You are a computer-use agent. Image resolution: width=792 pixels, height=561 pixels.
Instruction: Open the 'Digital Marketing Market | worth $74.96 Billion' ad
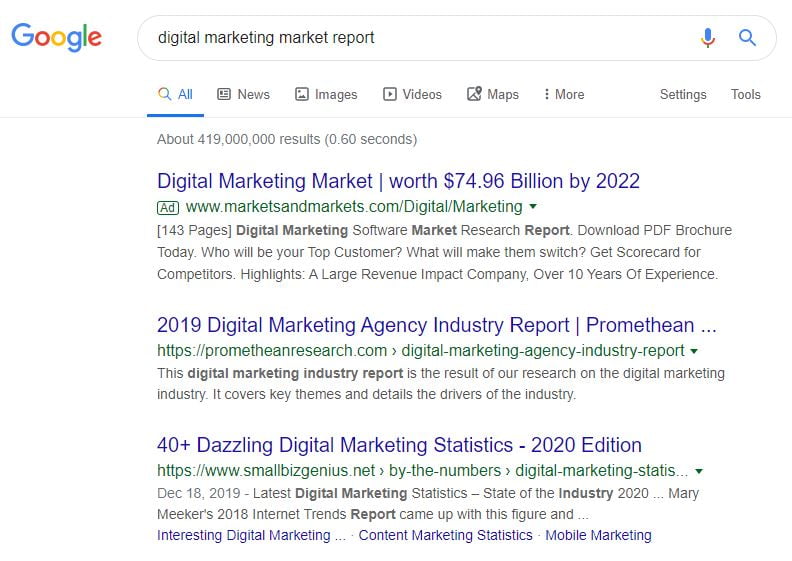coord(399,181)
